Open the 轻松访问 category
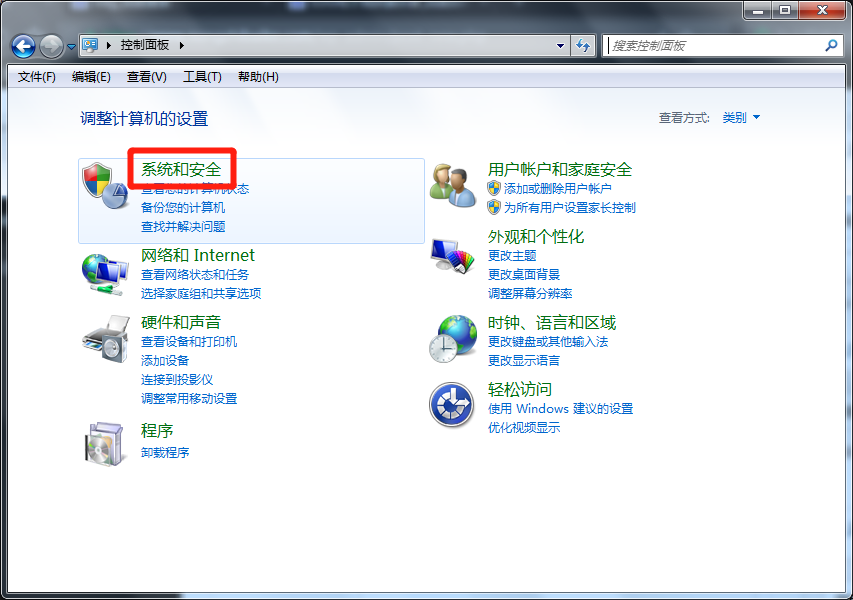This screenshot has height=600, width=853. pos(520,389)
